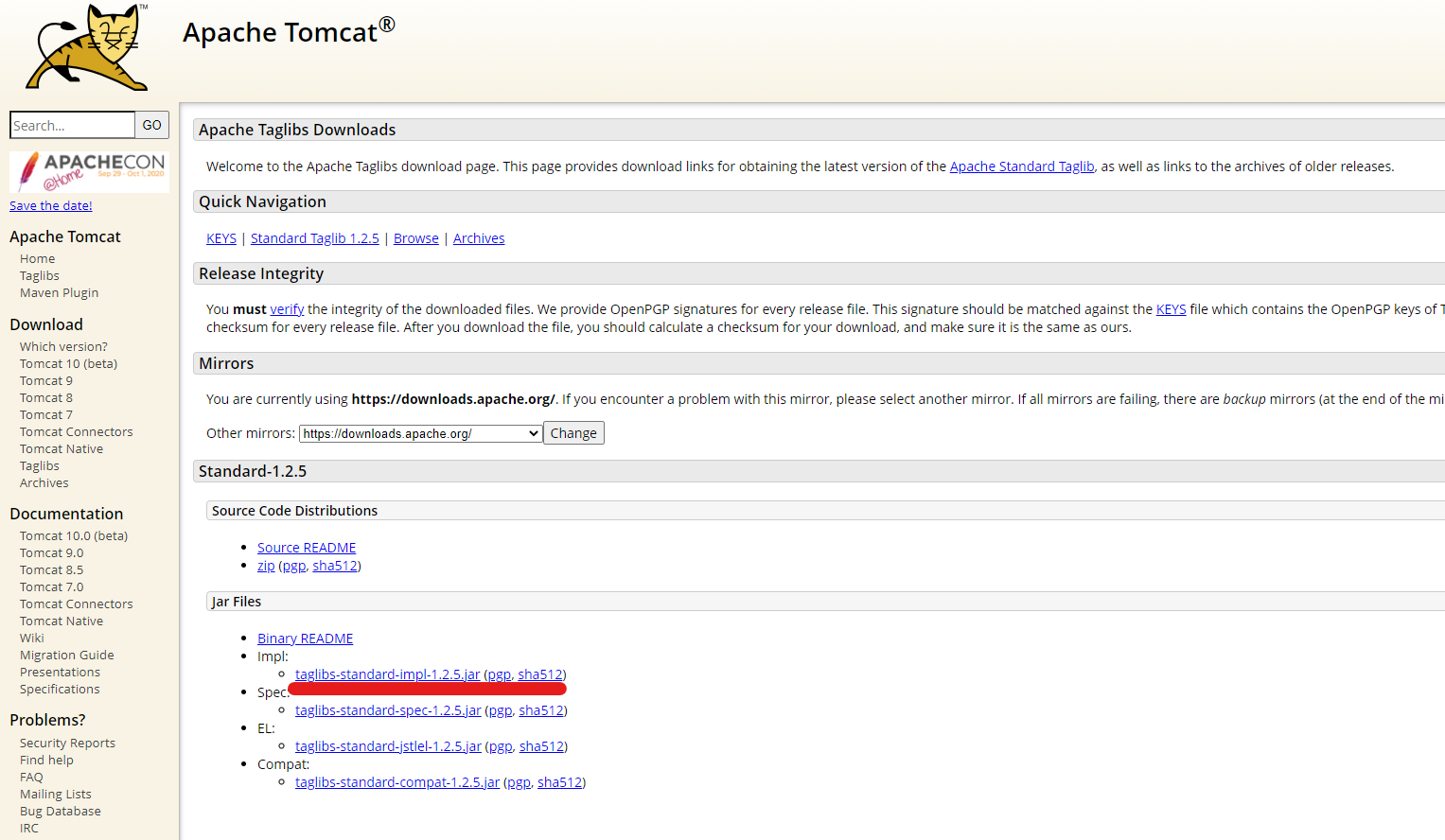Open Tomcat 7.0 documentation

point(51,586)
